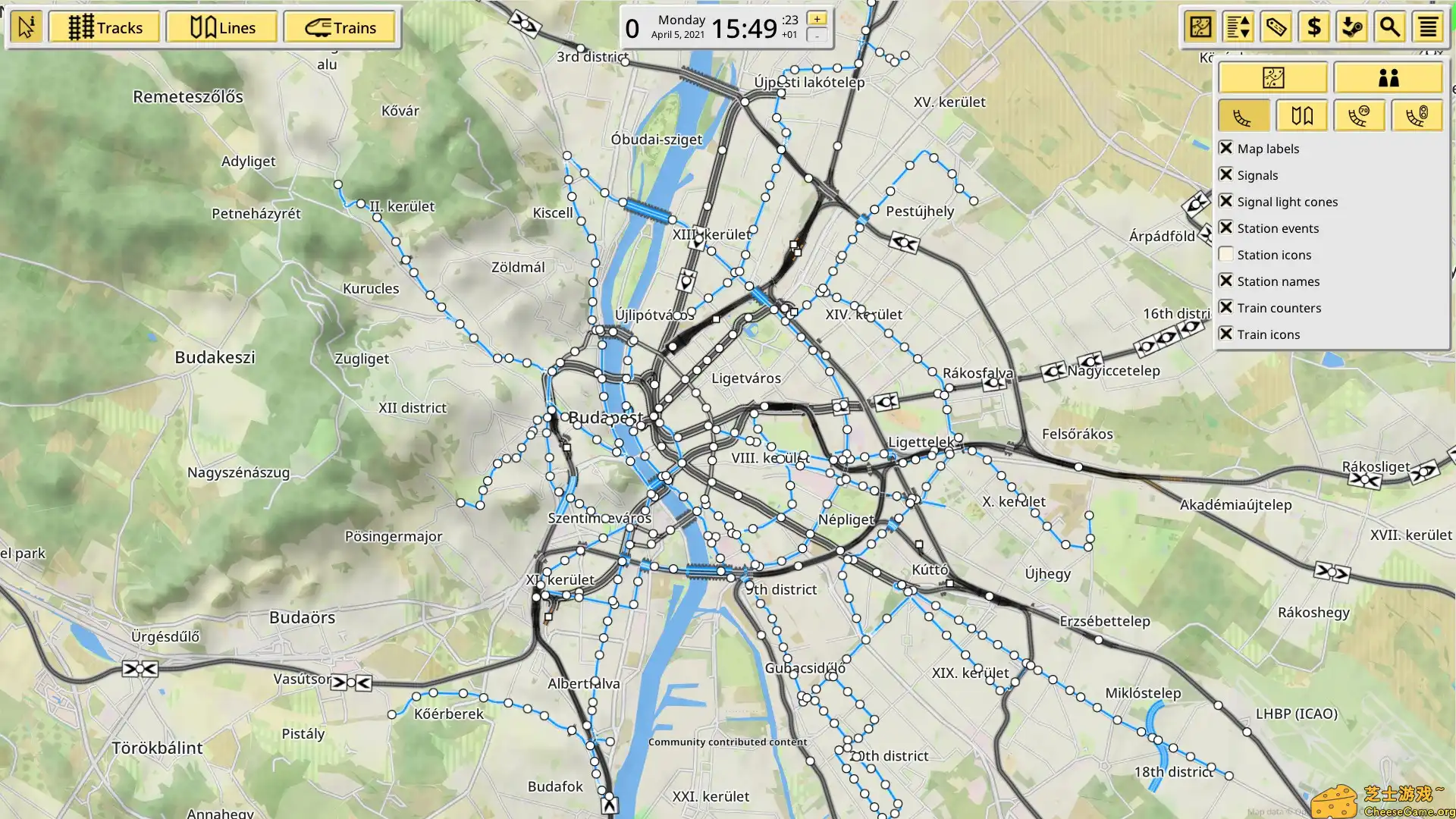Show track signal overlay mode
1456x819 pixels.
click(1417, 116)
